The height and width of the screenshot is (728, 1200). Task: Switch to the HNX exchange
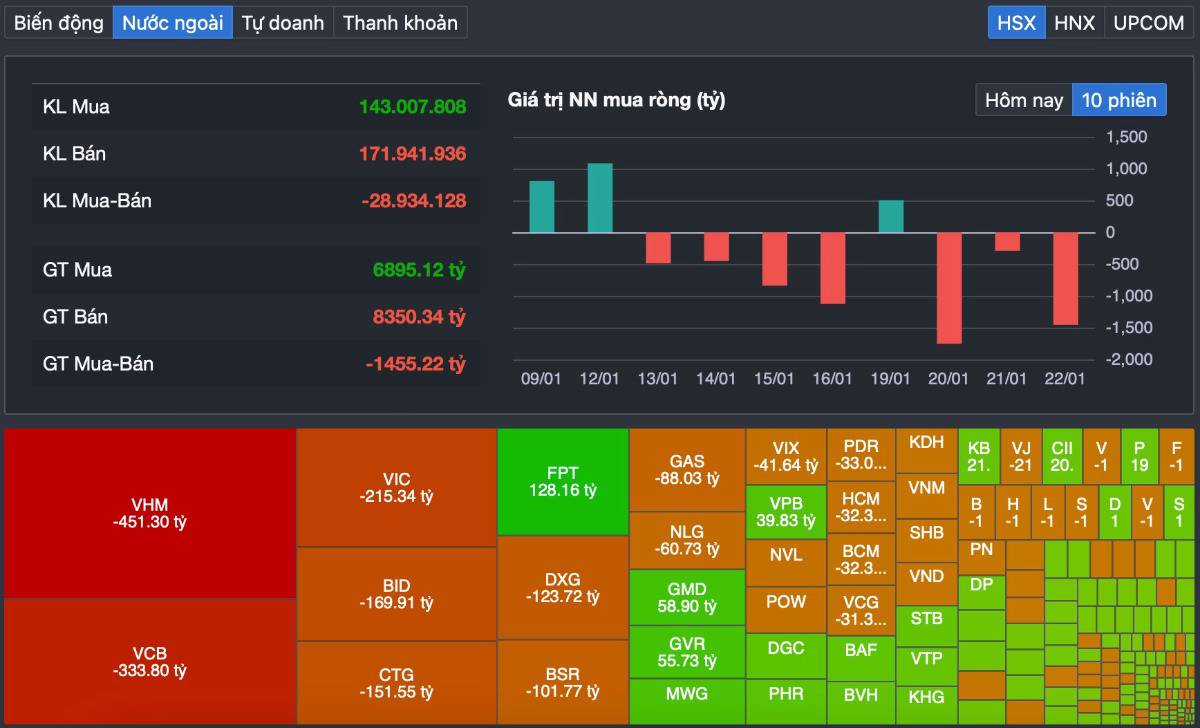tap(1075, 22)
